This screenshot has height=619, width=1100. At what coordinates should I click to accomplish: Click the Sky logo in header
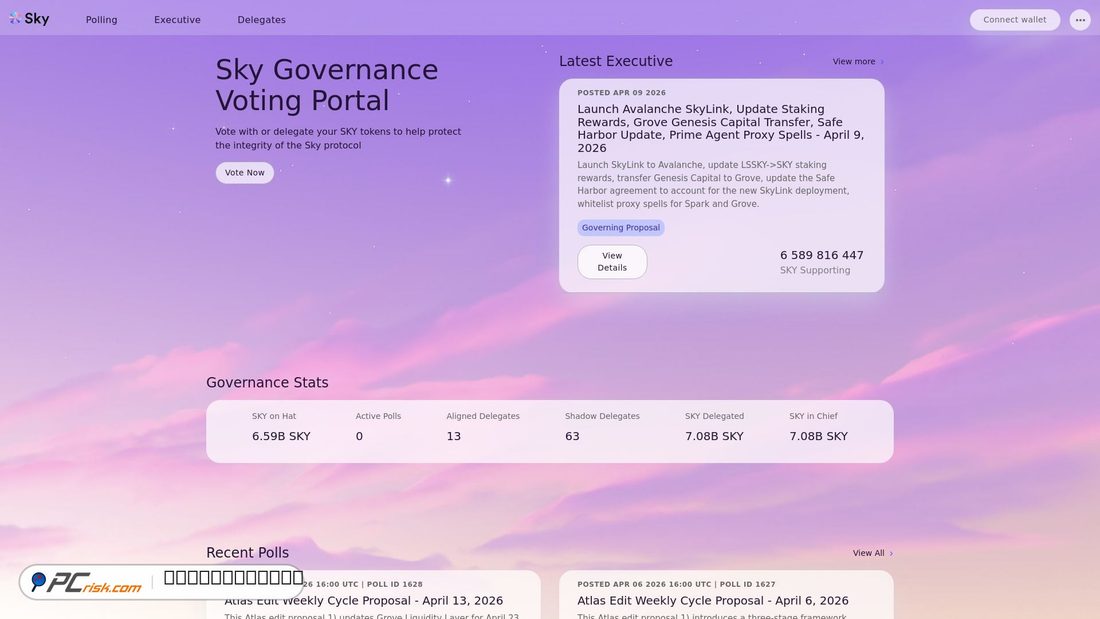(x=29, y=19)
